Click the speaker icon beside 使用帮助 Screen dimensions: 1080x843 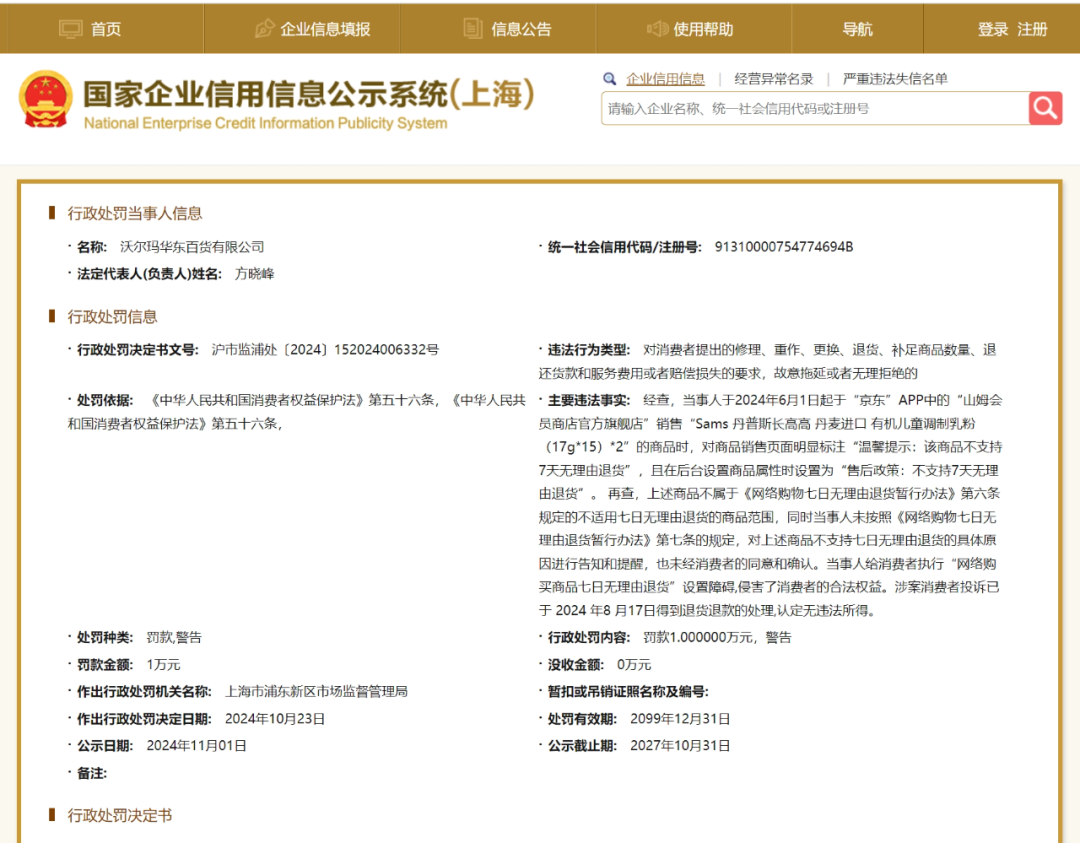(x=658, y=29)
